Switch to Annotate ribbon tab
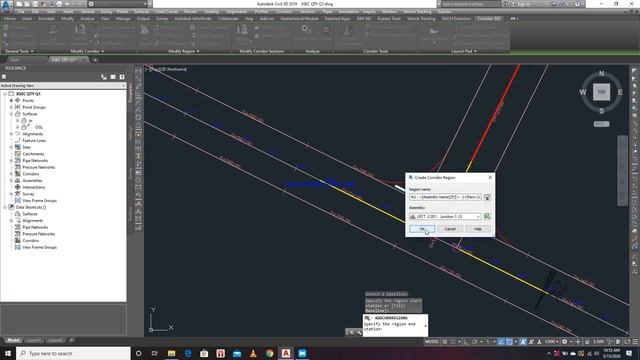This screenshot has width=640, height=360. [46, 19]
